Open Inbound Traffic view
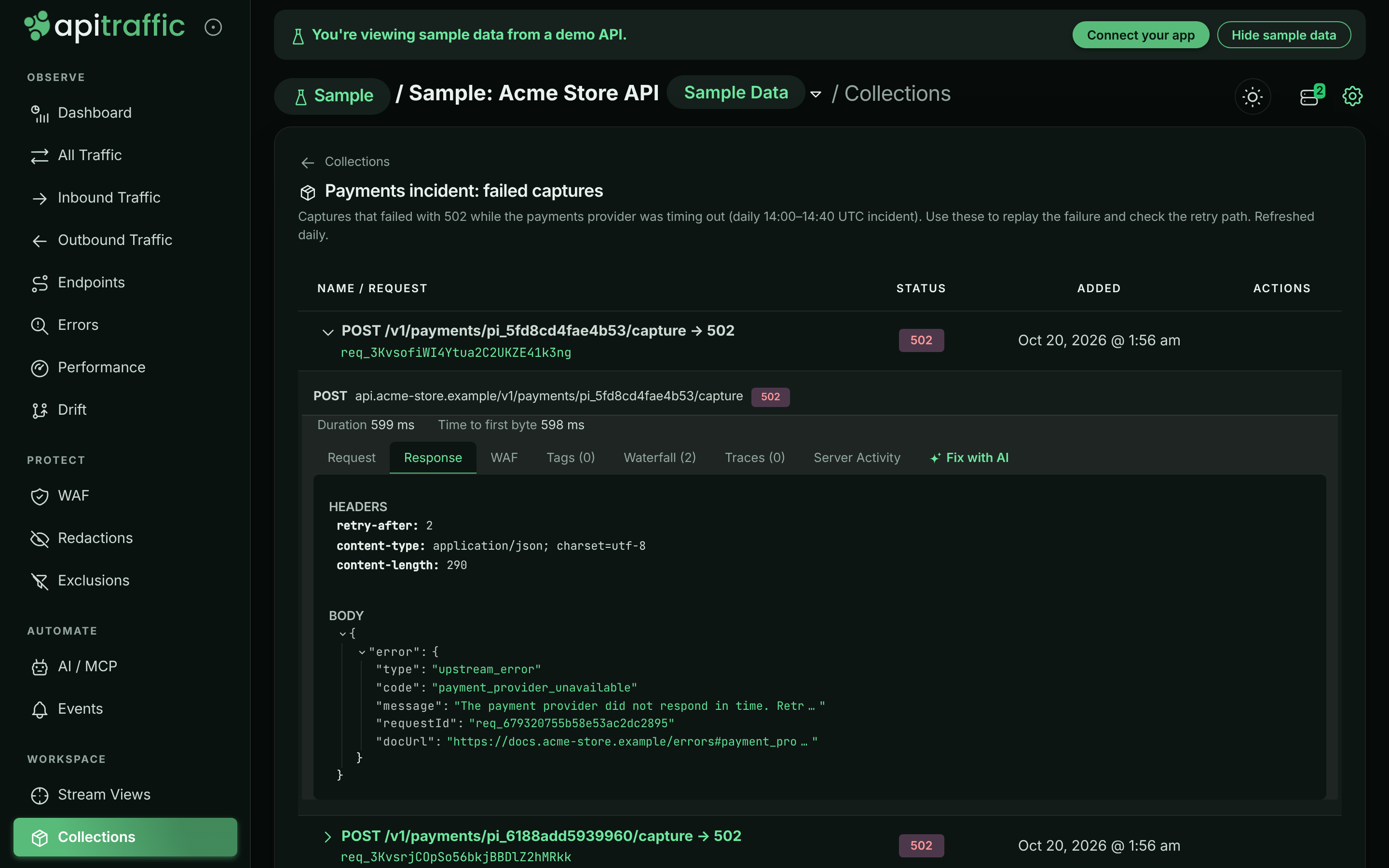The image size is (1389, 868). click(x=125, y=198)
